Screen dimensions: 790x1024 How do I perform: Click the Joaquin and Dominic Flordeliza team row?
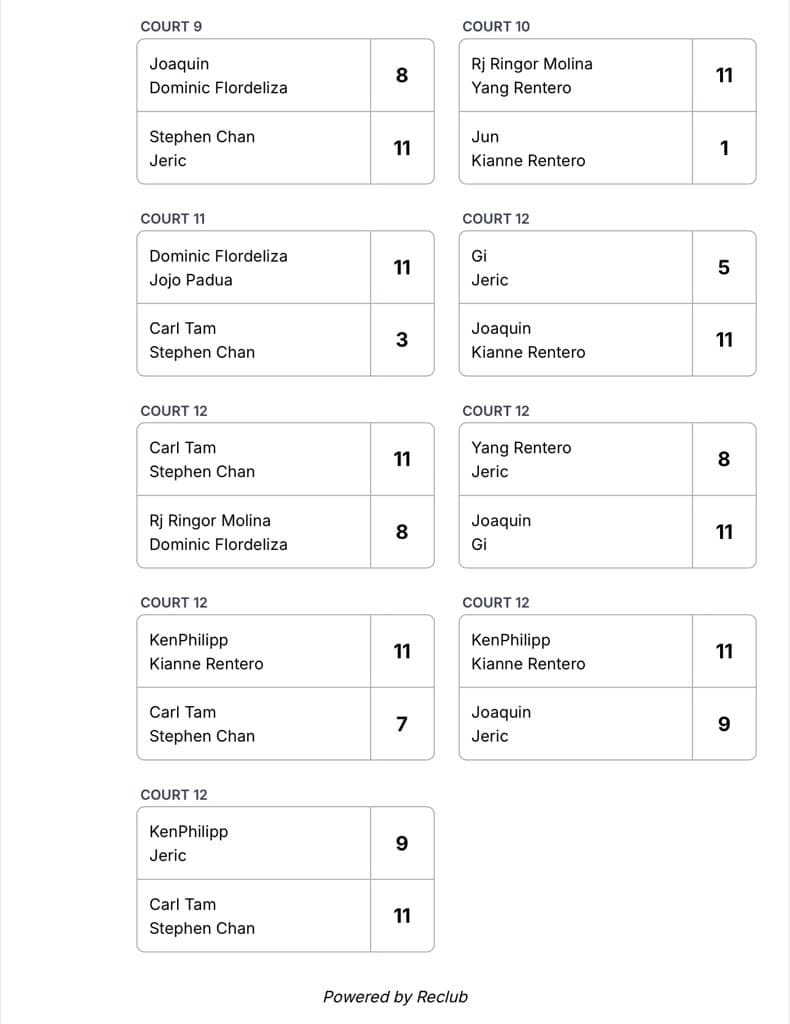[x=285, y=76]
